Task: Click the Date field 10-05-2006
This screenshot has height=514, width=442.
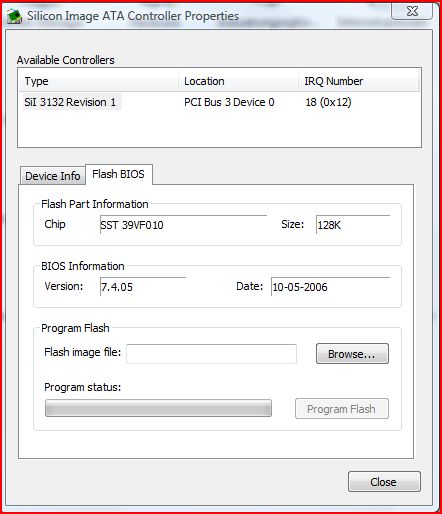Action: 331,286
